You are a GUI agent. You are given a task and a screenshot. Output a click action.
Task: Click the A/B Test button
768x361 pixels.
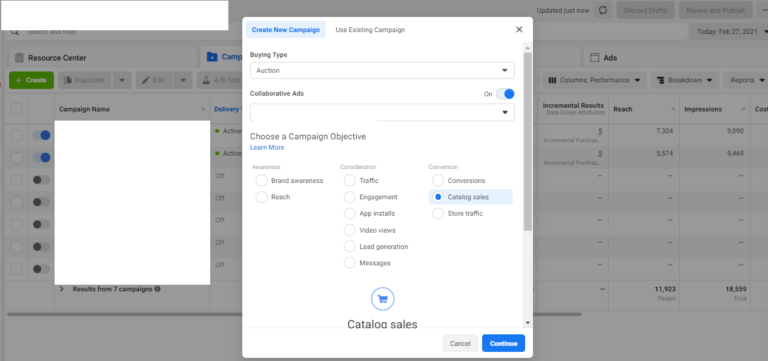220,80
